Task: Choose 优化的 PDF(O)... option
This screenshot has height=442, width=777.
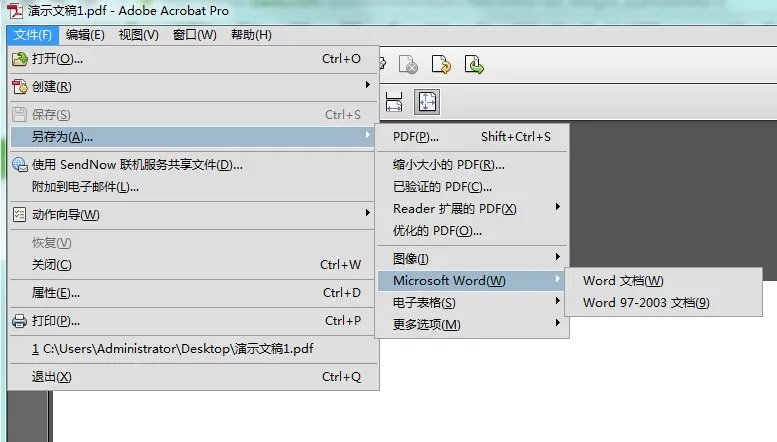Action: point(472,231)
